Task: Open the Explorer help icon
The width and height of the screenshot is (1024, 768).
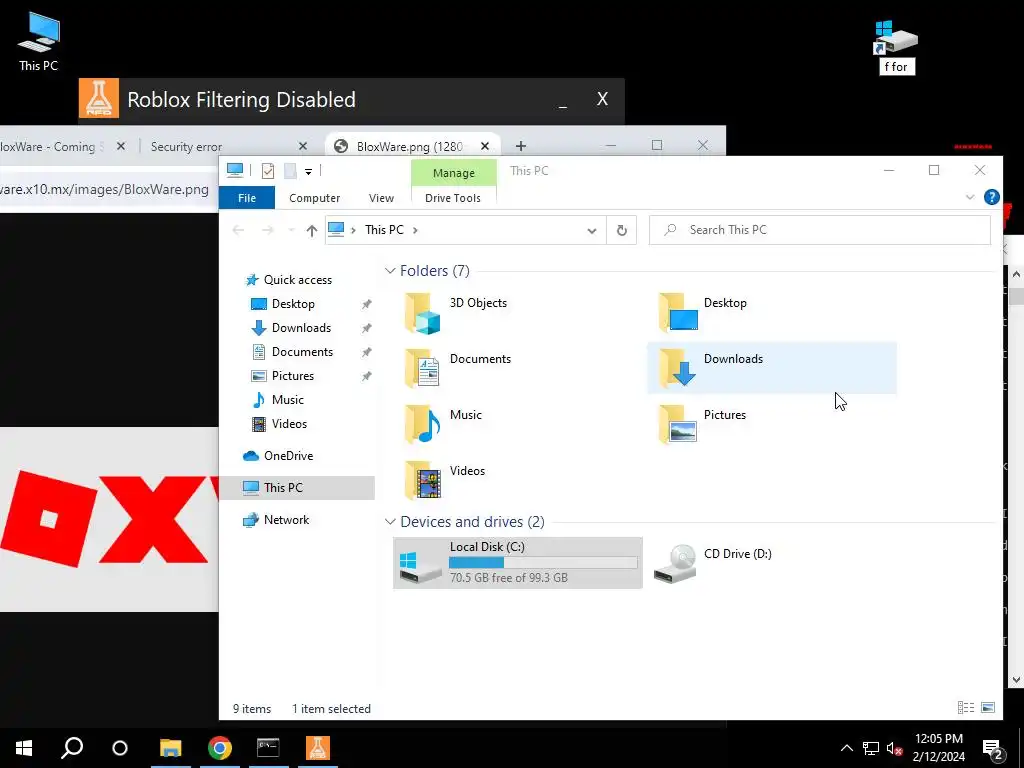Action: click(x=991, y=197)
